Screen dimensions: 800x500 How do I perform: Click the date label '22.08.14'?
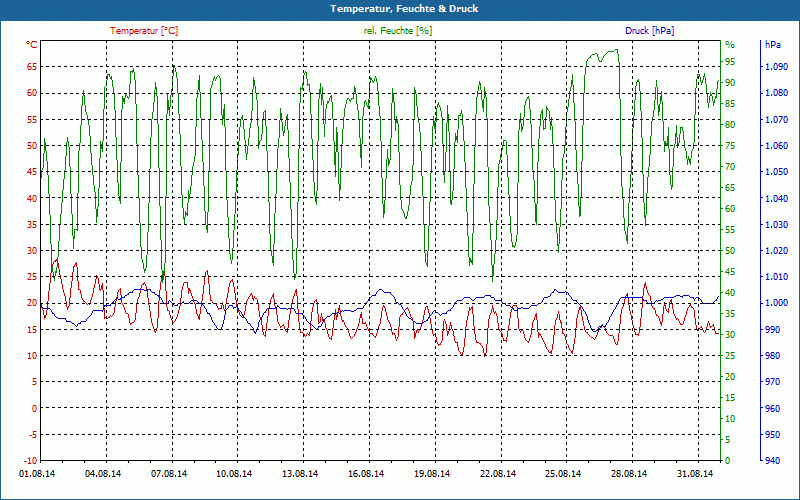(x=497, y=474)
